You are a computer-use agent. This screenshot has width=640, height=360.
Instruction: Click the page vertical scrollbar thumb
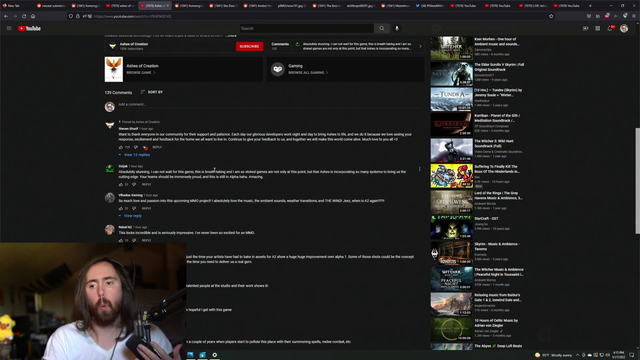tap(637, 181)
